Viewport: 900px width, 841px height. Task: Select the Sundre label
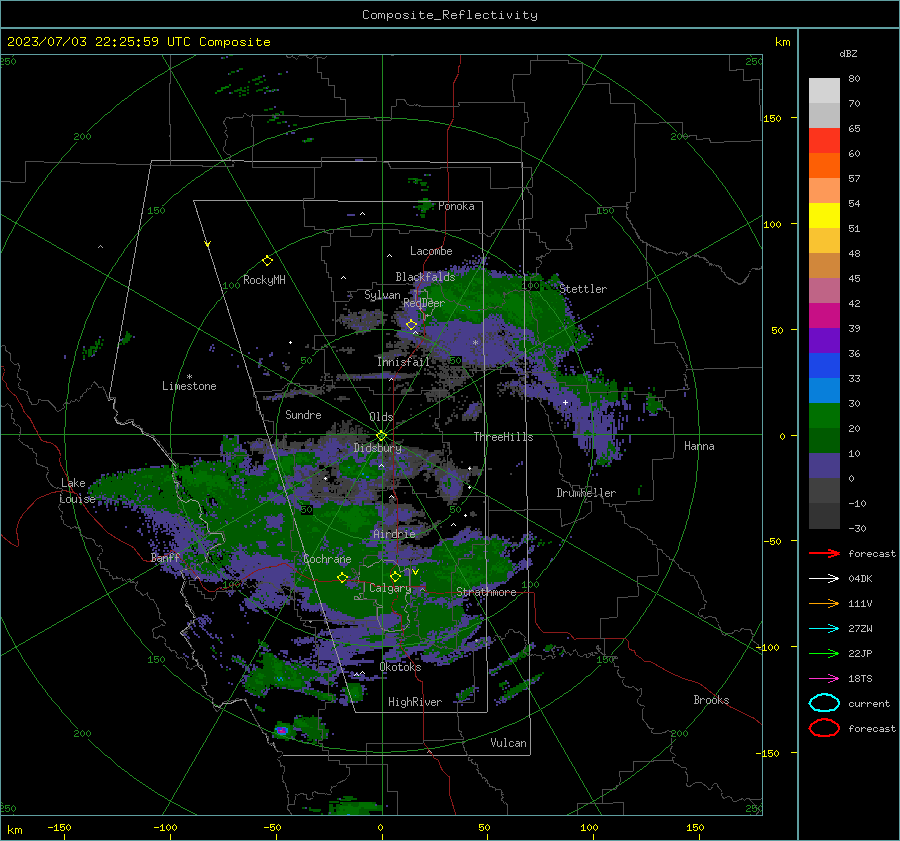(303, 414)
